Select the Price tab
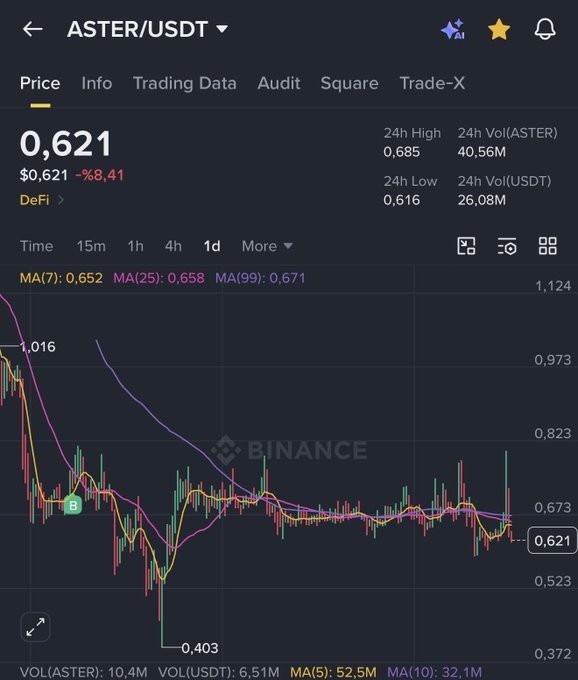Image resolution: width=578 pixels, height=680 pixels. click(40, 83)
